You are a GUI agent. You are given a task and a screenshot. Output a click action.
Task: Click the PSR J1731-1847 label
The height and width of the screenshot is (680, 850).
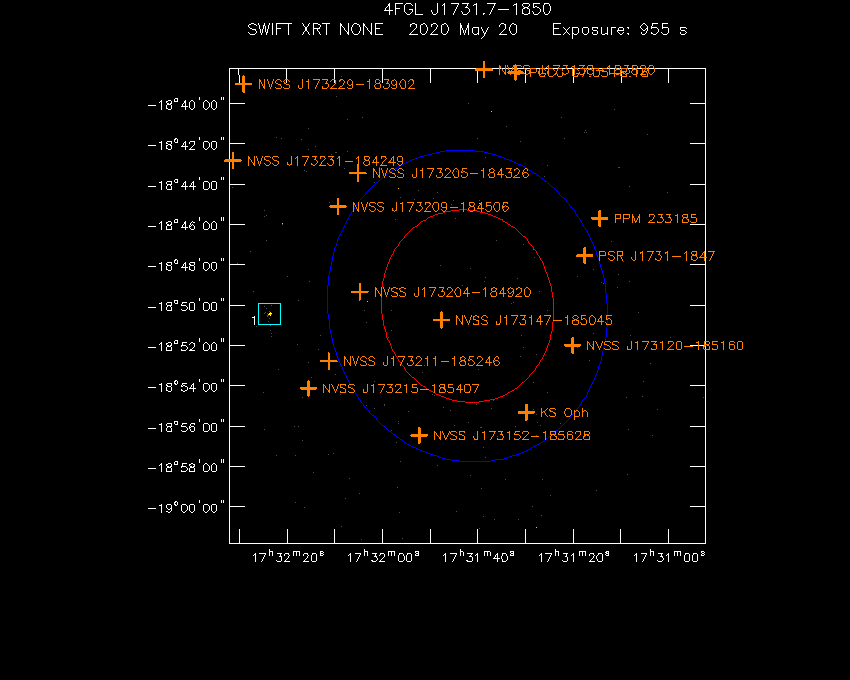click(656, 256)
